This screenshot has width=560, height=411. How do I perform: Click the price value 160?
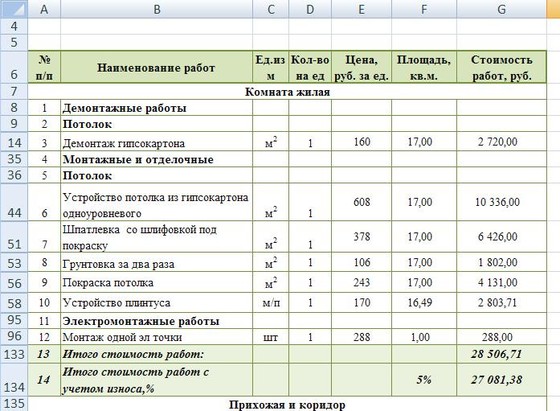pos(361,142)
